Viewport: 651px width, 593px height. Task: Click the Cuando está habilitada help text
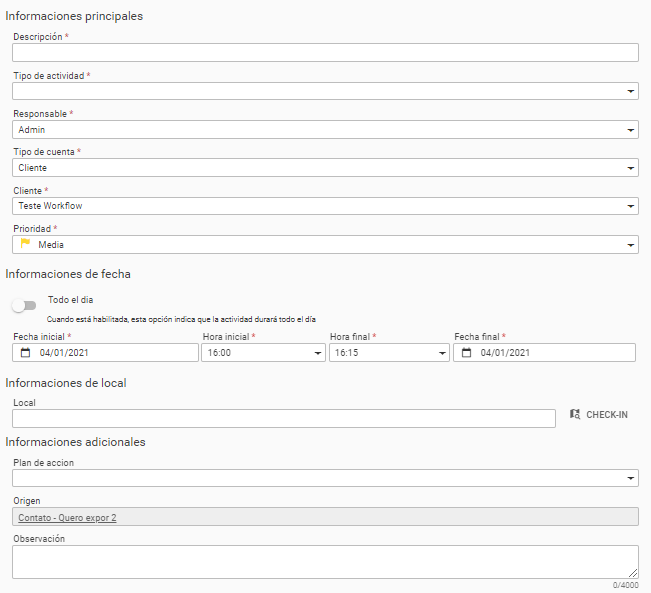click(181, 319)
